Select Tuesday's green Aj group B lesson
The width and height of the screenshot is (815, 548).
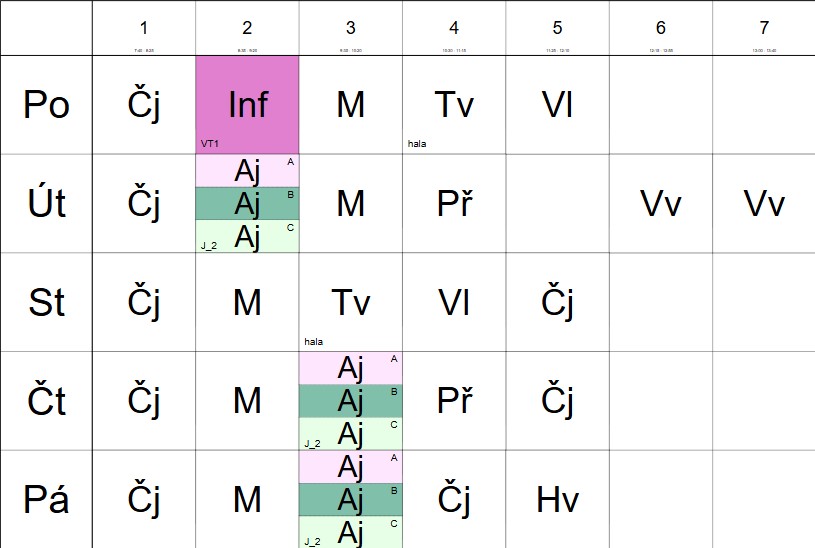[x=247, y=204]
